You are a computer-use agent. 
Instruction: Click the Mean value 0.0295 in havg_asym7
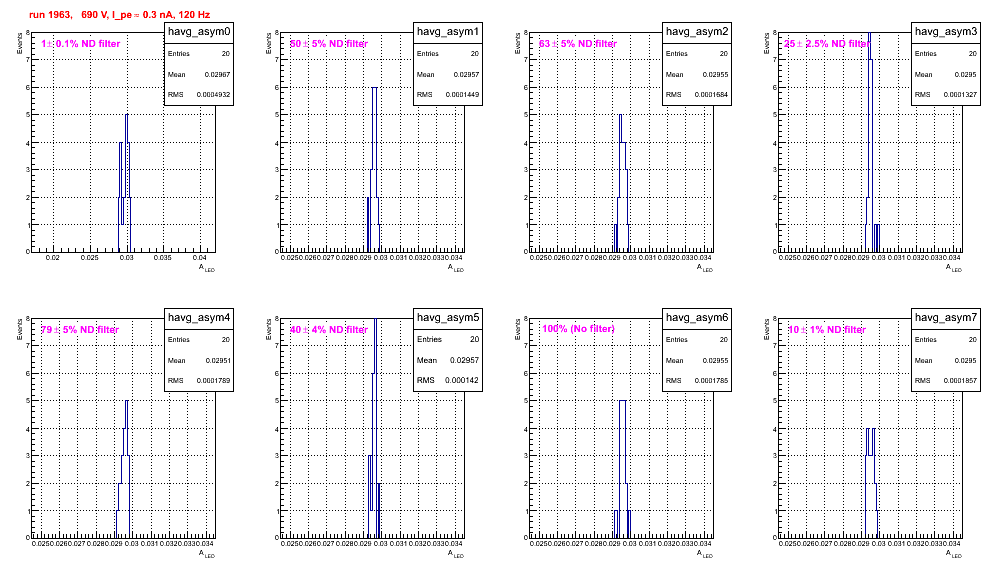tap(966, 360)
